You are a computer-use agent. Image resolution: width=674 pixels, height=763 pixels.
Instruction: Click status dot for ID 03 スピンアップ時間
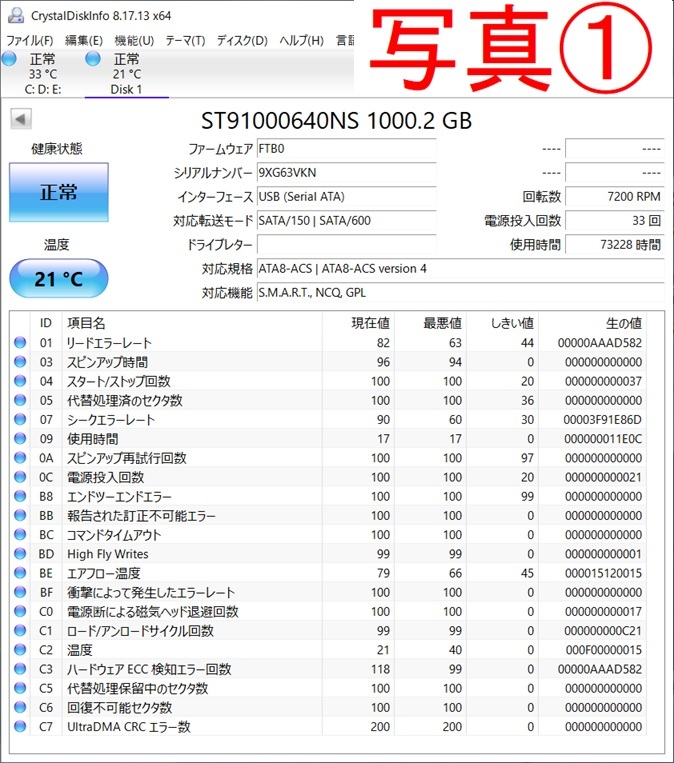(20, 362)
